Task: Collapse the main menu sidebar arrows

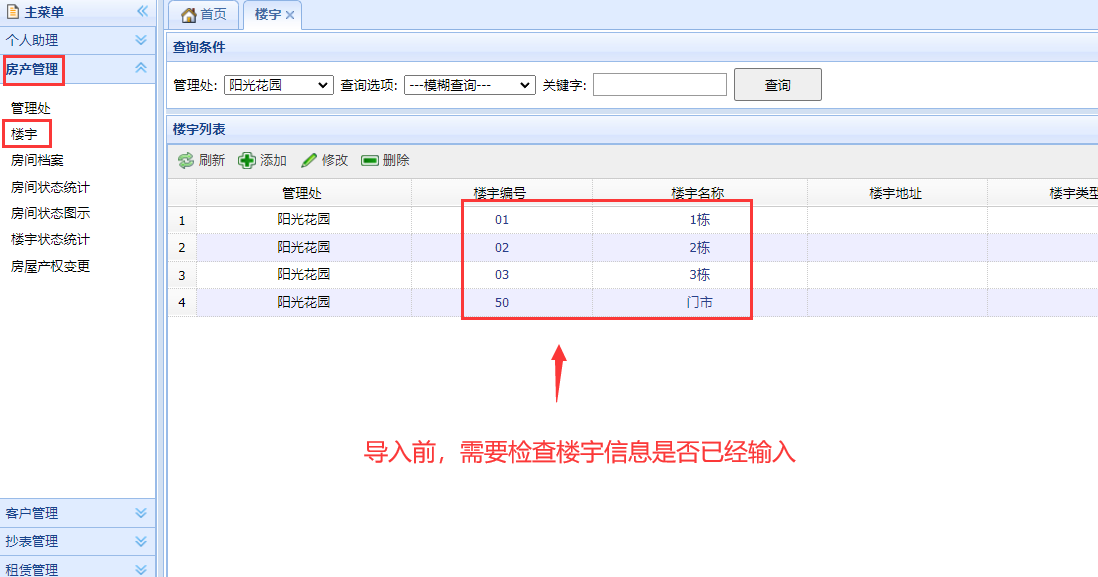Action: pyautogui.click(x=142, y=12)
